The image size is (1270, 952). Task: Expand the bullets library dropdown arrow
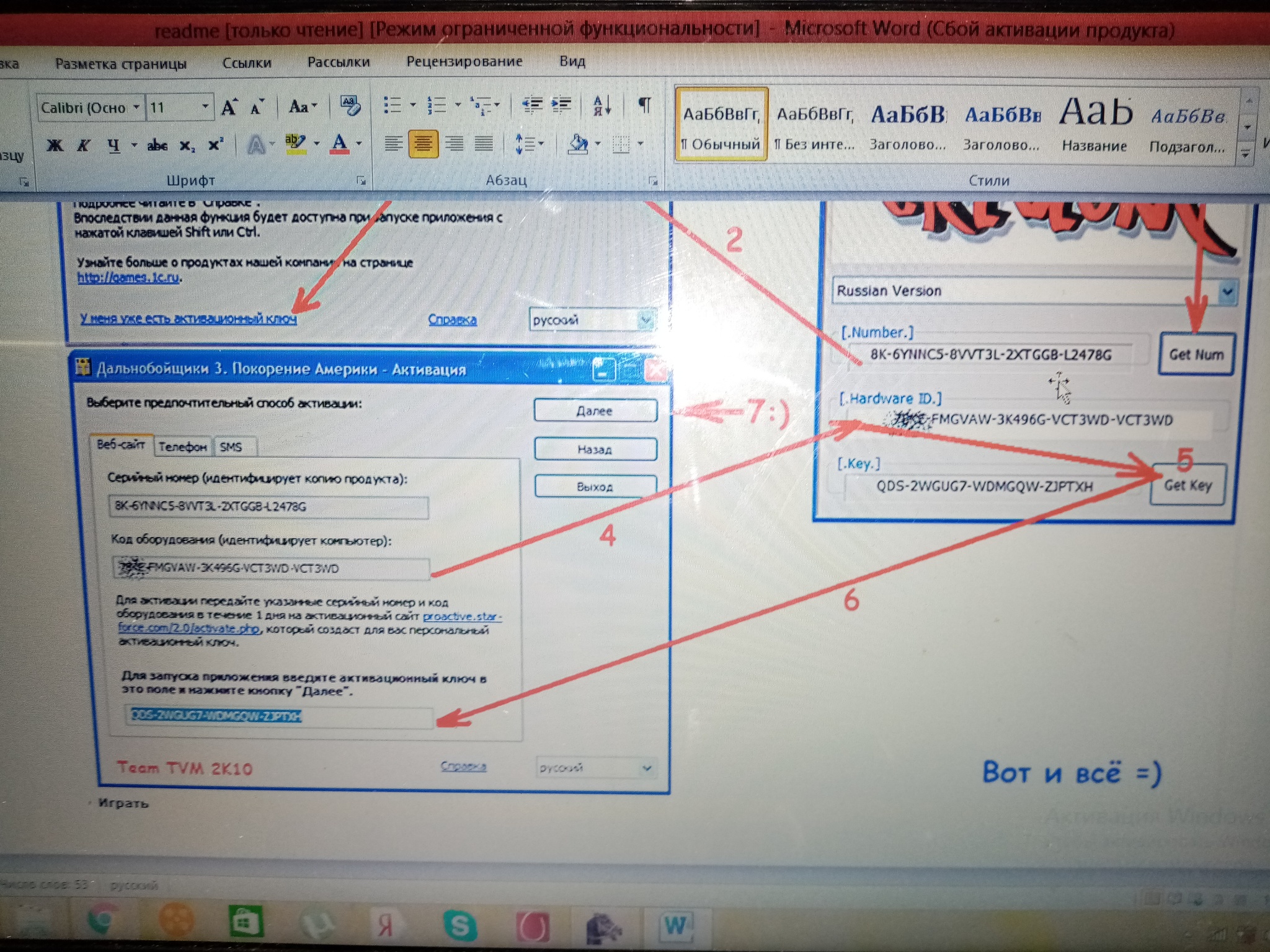point(412,105)
